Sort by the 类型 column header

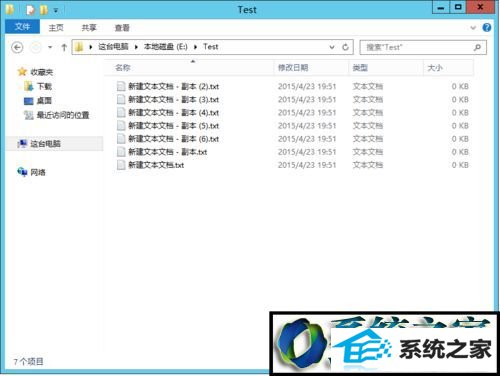point(386,68)
